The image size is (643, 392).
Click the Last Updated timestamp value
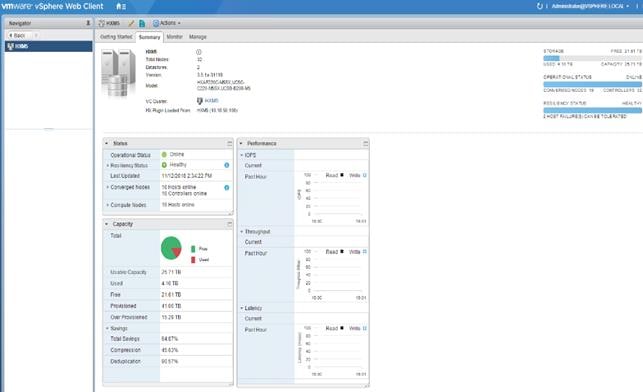[x=187, y=175]
